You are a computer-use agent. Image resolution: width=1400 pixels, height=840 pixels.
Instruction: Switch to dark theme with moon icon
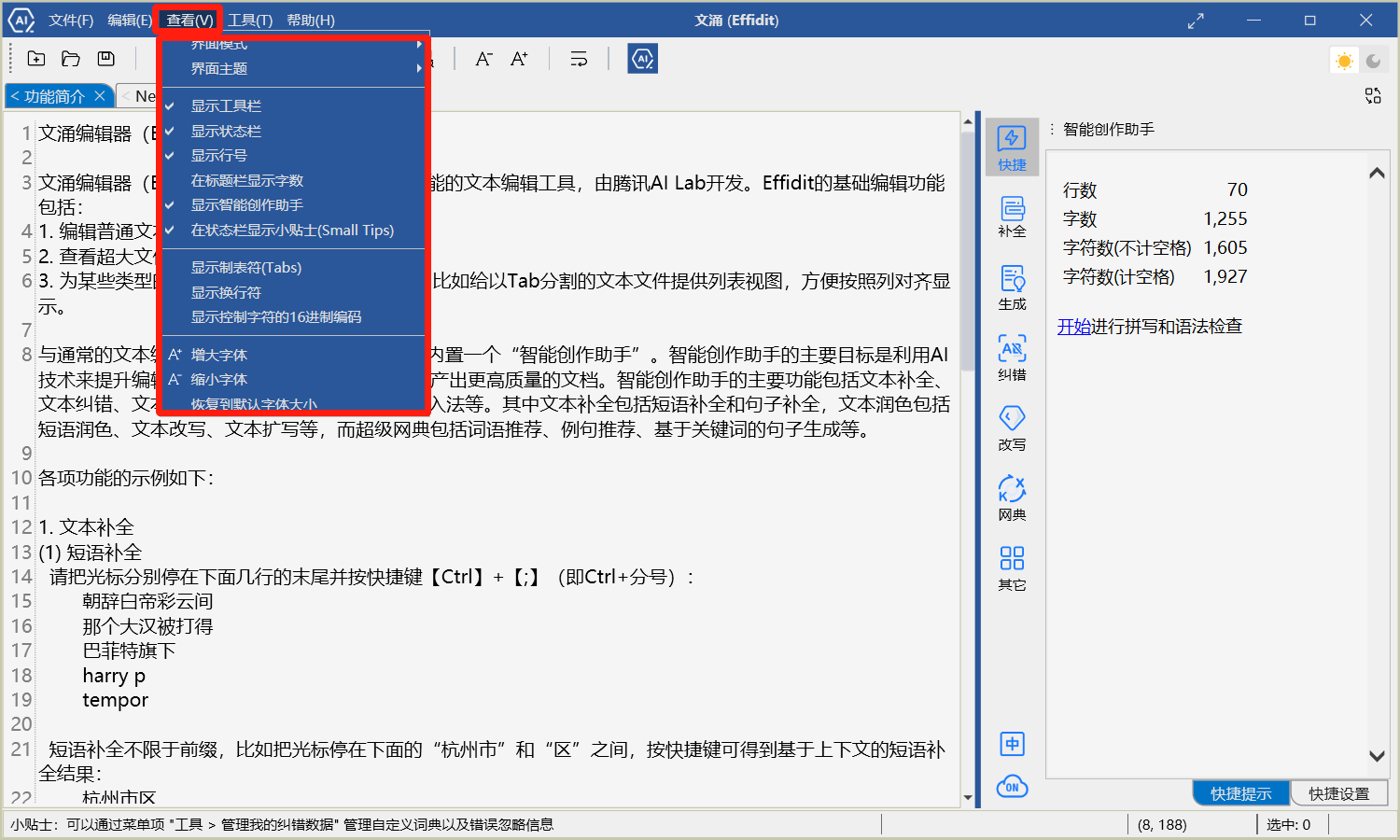1373,61
